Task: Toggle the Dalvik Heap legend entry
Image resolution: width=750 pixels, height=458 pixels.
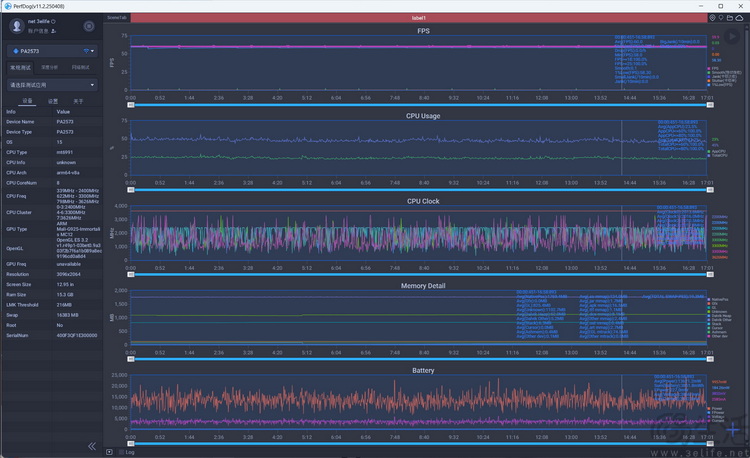Action: pos(719,316)
